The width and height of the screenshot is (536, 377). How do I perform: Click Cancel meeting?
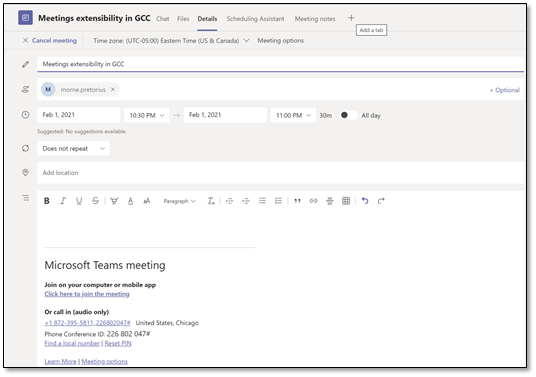point(50,40)
